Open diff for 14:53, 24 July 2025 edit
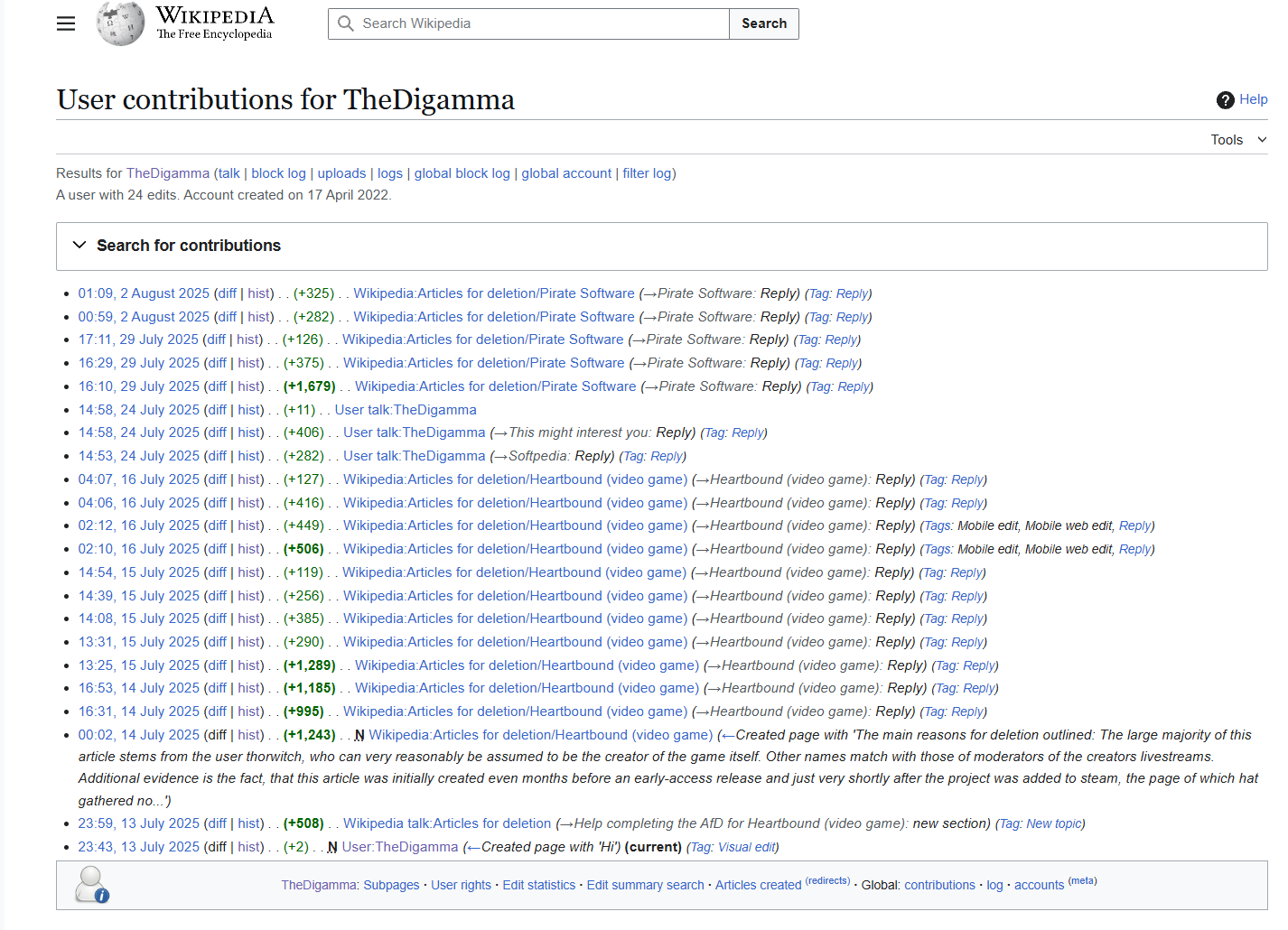Screen dimensions: 1288x930 pyautogui.click(x=217, y=456)
